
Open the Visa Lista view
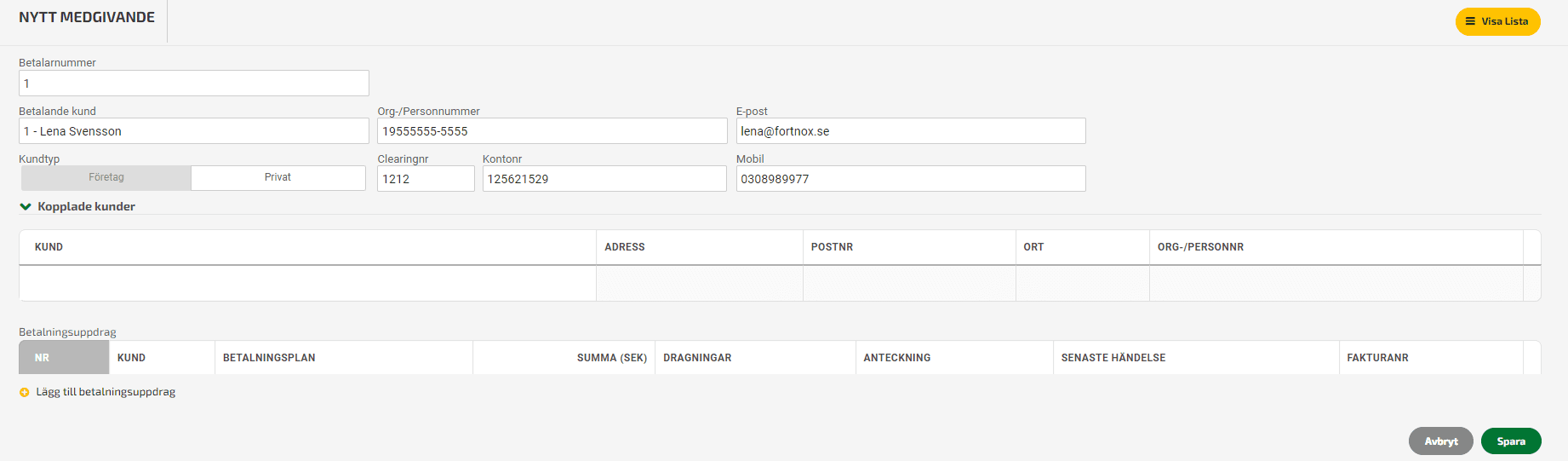click(x=1498, y=21)
